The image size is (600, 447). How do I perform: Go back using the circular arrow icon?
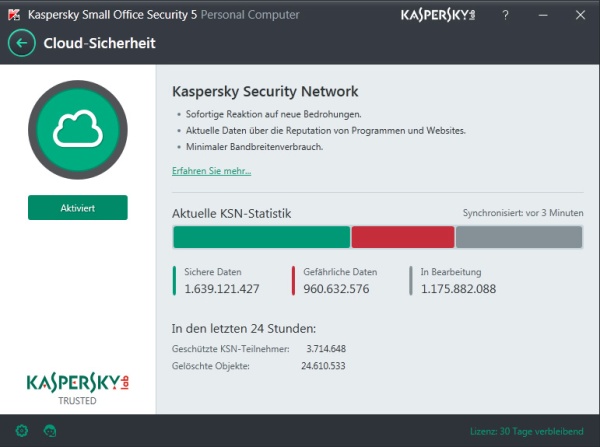22,43
